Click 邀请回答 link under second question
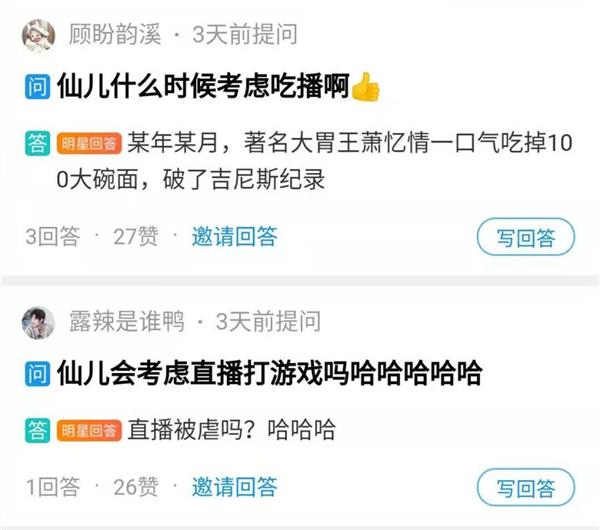 tap(235, 487)
